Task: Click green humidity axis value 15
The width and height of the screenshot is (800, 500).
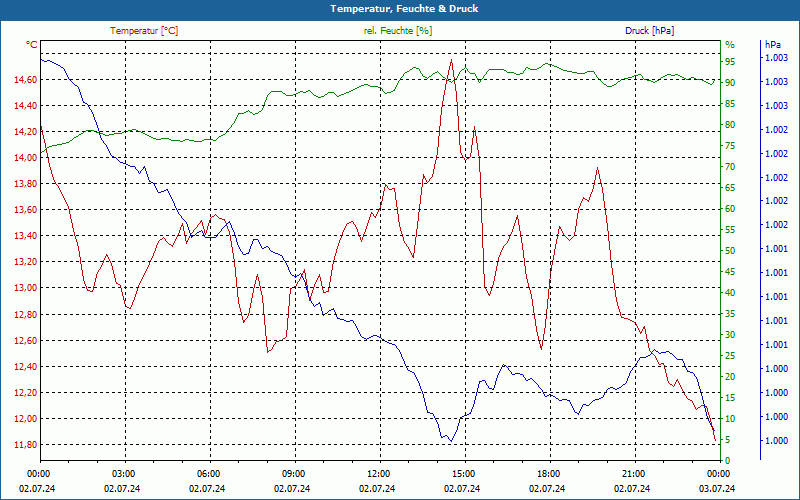Action: click(x=730, y=397)
